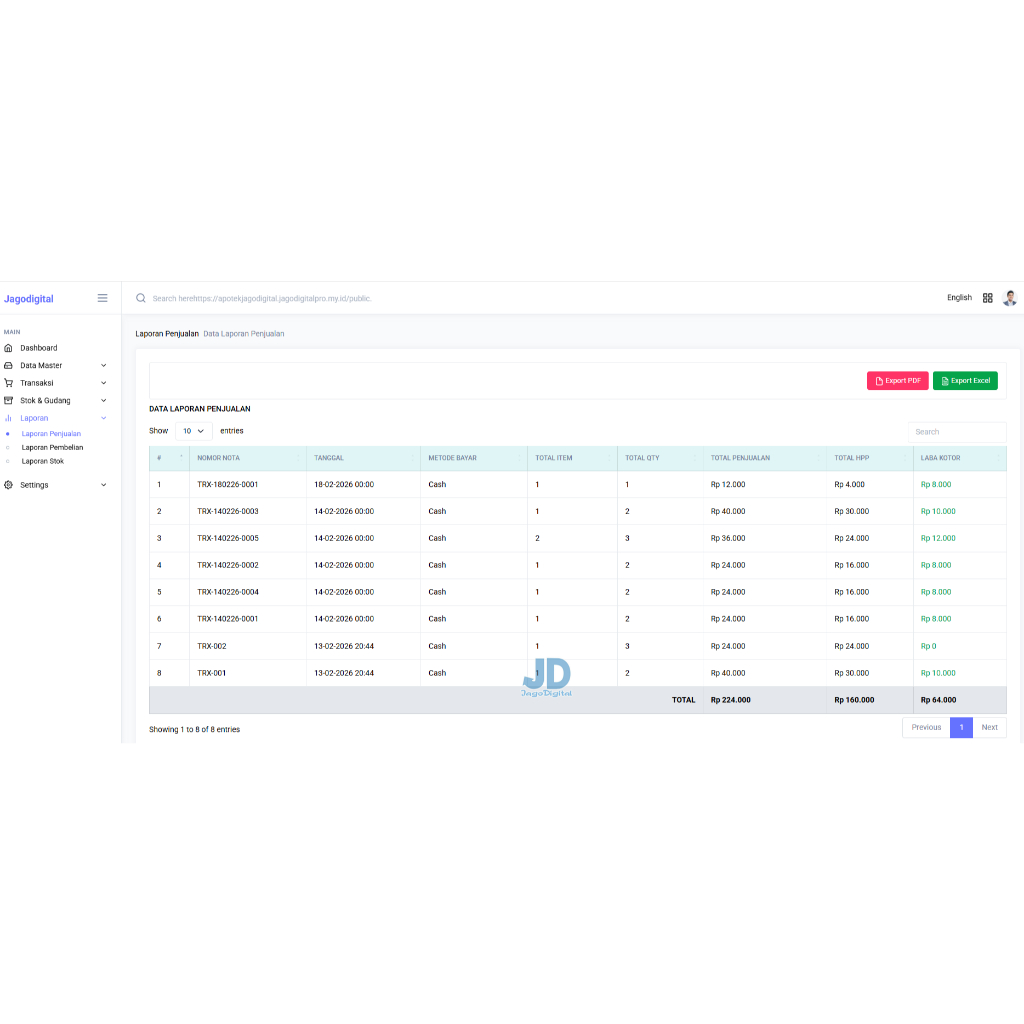Focus the table Search field
The width and height of the screenshot is (1024, 1024).
point(957,432)
